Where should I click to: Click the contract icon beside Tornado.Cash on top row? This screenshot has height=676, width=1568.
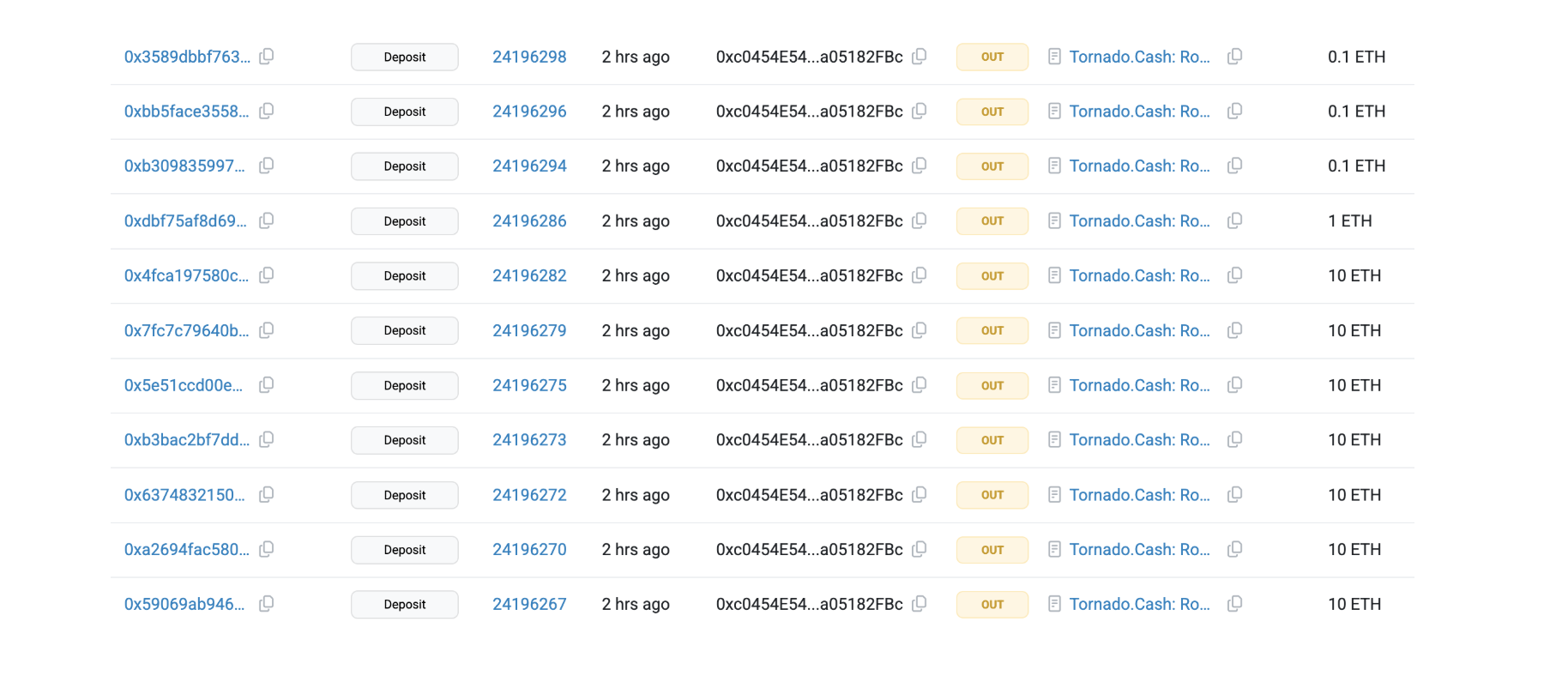[1053, 56]
